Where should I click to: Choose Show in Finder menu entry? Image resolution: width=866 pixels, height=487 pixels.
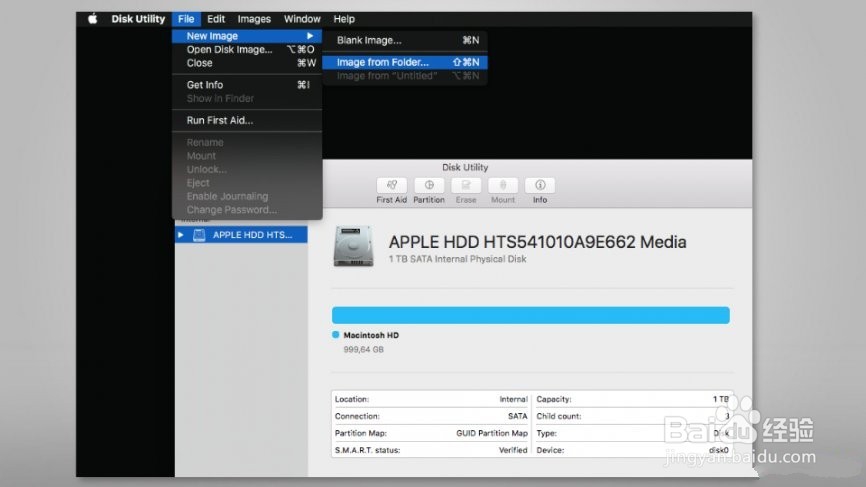click(247, 98)
